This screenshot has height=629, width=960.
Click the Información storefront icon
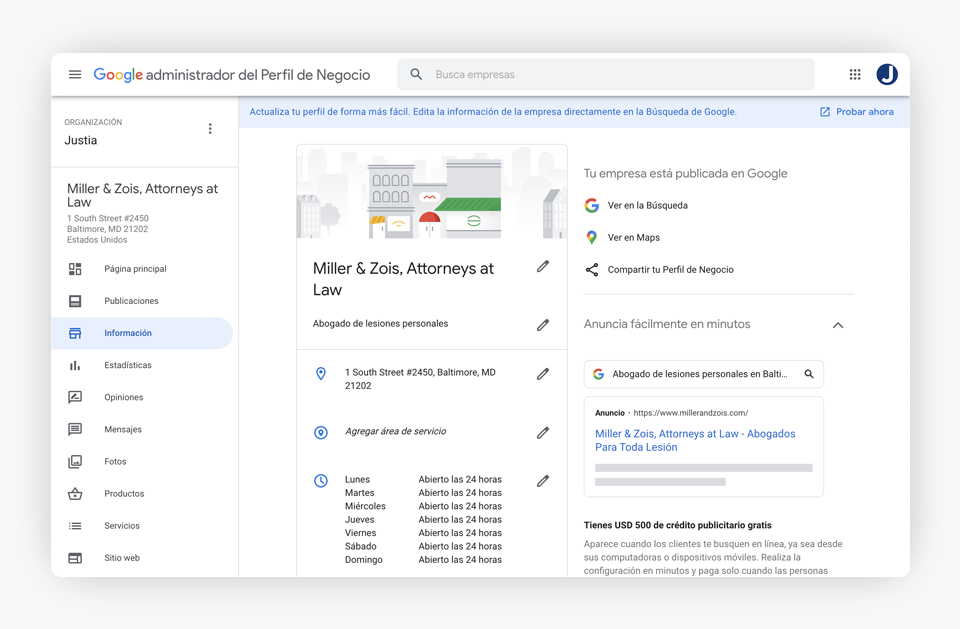pos(75,333)
